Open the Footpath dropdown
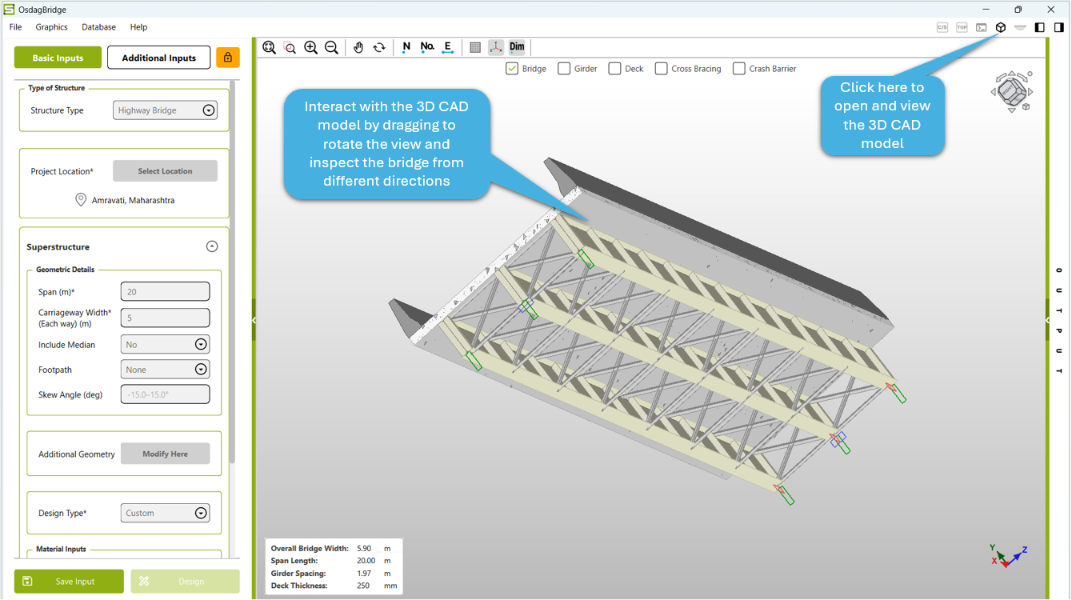This screenshot has height=600, width=1071. point(165,370)
